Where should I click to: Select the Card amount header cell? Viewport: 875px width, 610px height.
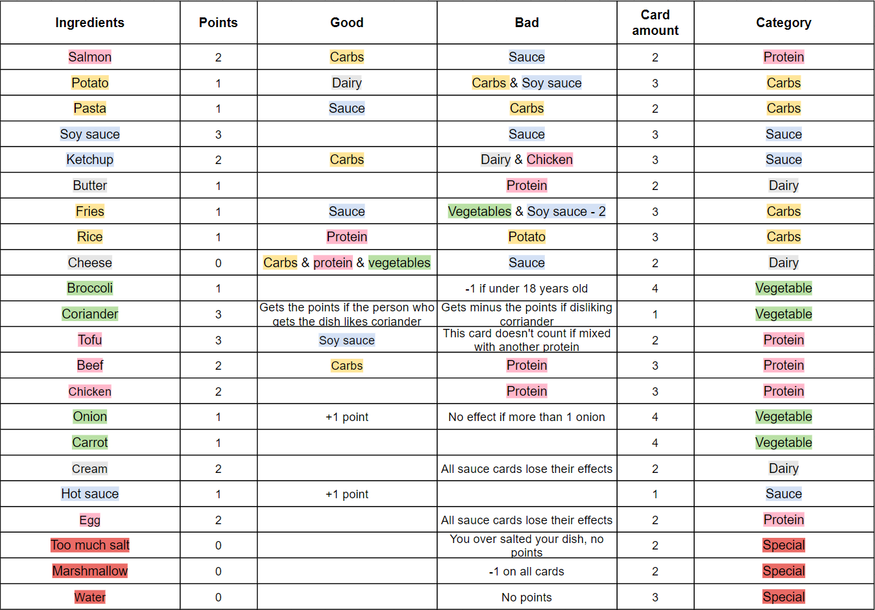(x=655, y=22)
